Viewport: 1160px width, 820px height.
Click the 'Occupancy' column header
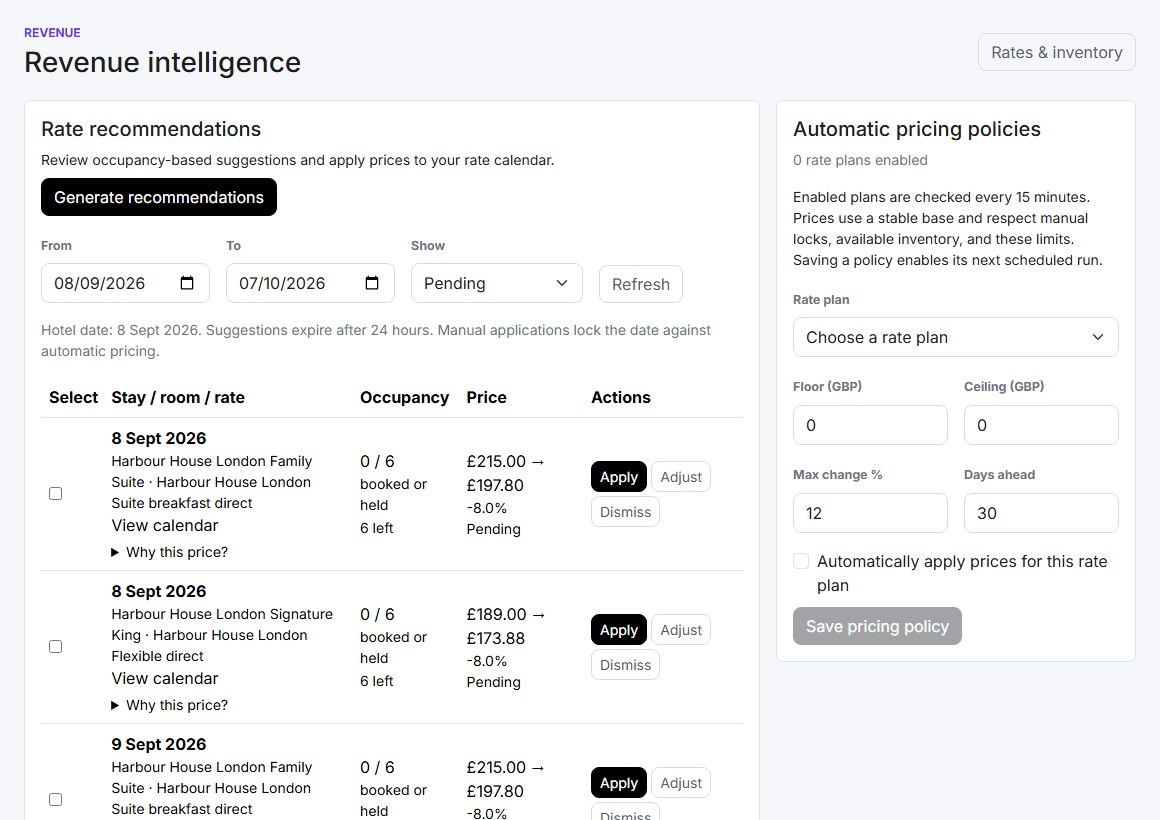(405, 397)
